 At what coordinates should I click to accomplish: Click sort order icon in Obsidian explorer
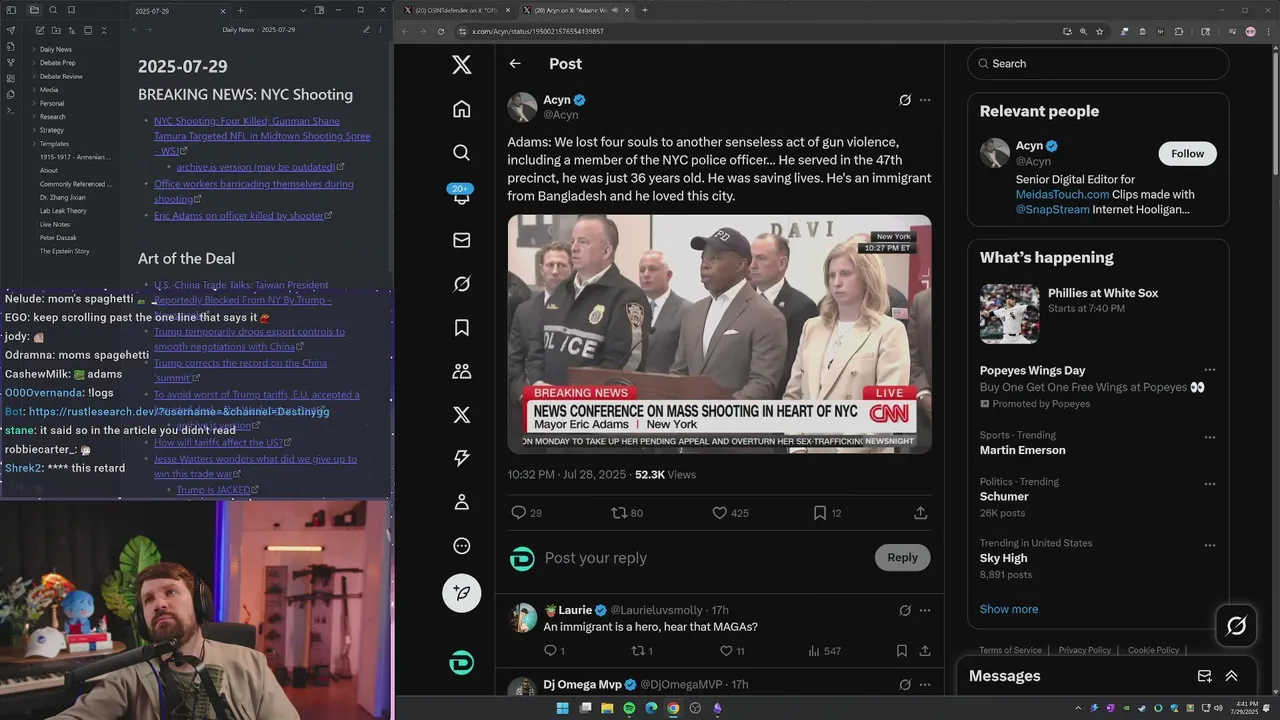click(x=72, y=30)
